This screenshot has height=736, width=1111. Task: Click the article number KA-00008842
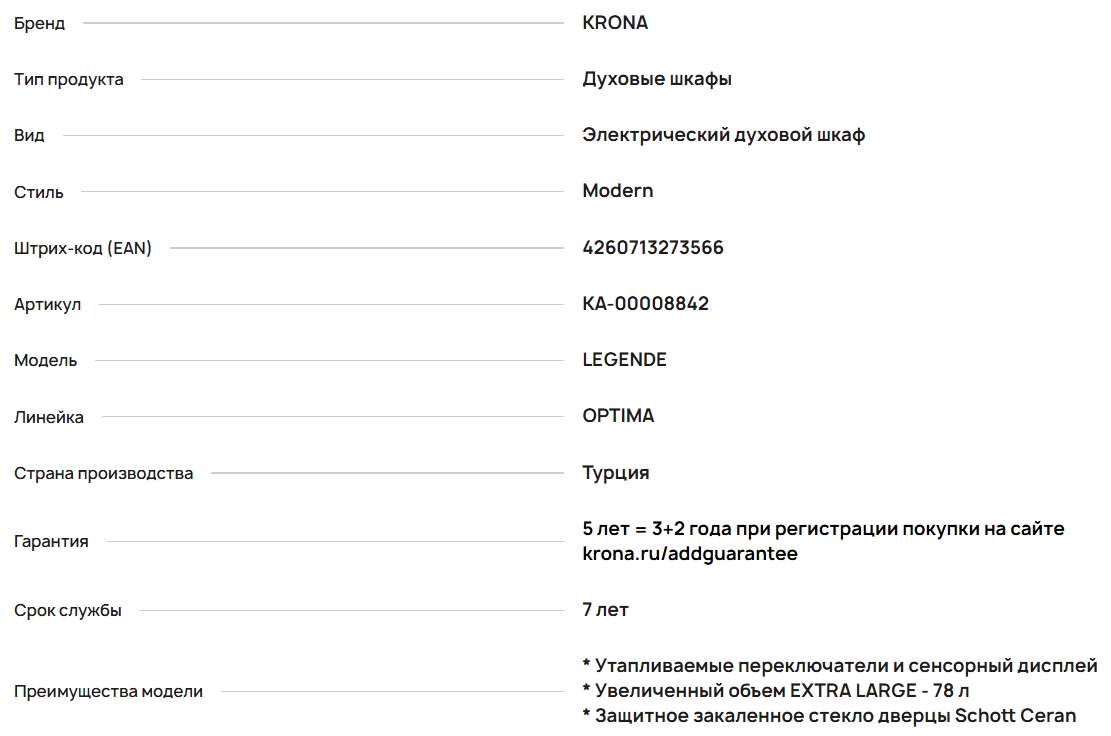click(x=645, y=304)
